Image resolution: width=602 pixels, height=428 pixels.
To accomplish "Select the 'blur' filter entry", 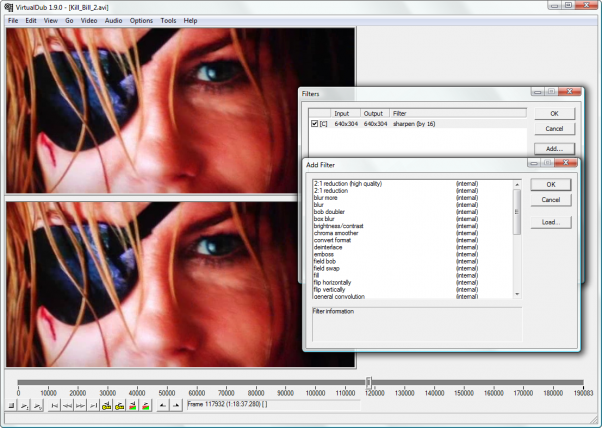I will tap(413, 205).
